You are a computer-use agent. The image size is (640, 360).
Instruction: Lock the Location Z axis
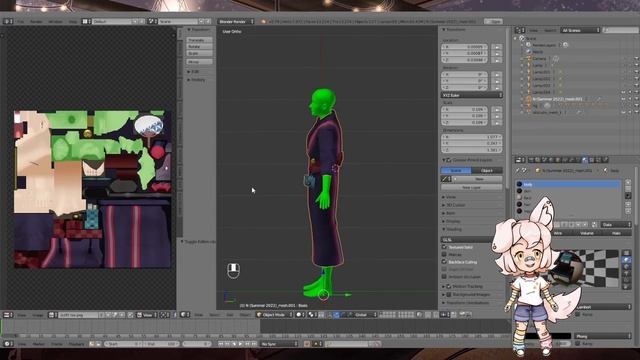coord(497,60)
